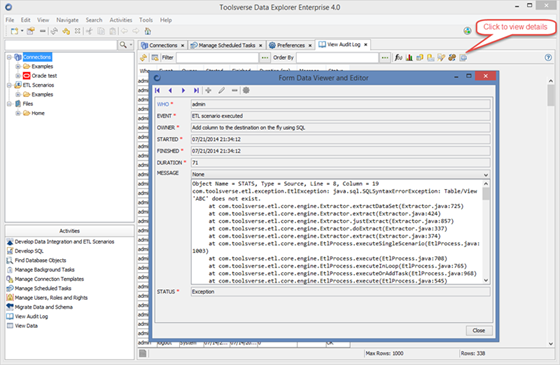Screen dimensions: 560x365
Task: Click the Order By ellipsis button
Action: pyautogui.click(x=385, y=58)
